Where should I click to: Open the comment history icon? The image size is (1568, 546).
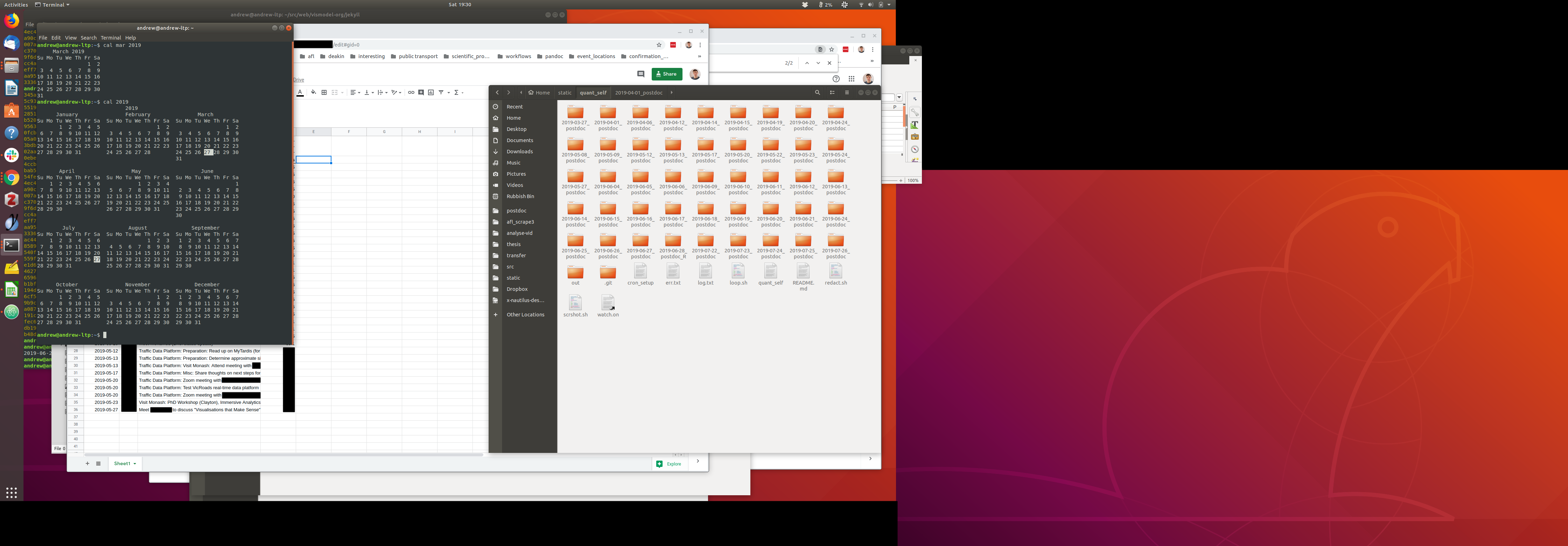(x=640, y=74)
